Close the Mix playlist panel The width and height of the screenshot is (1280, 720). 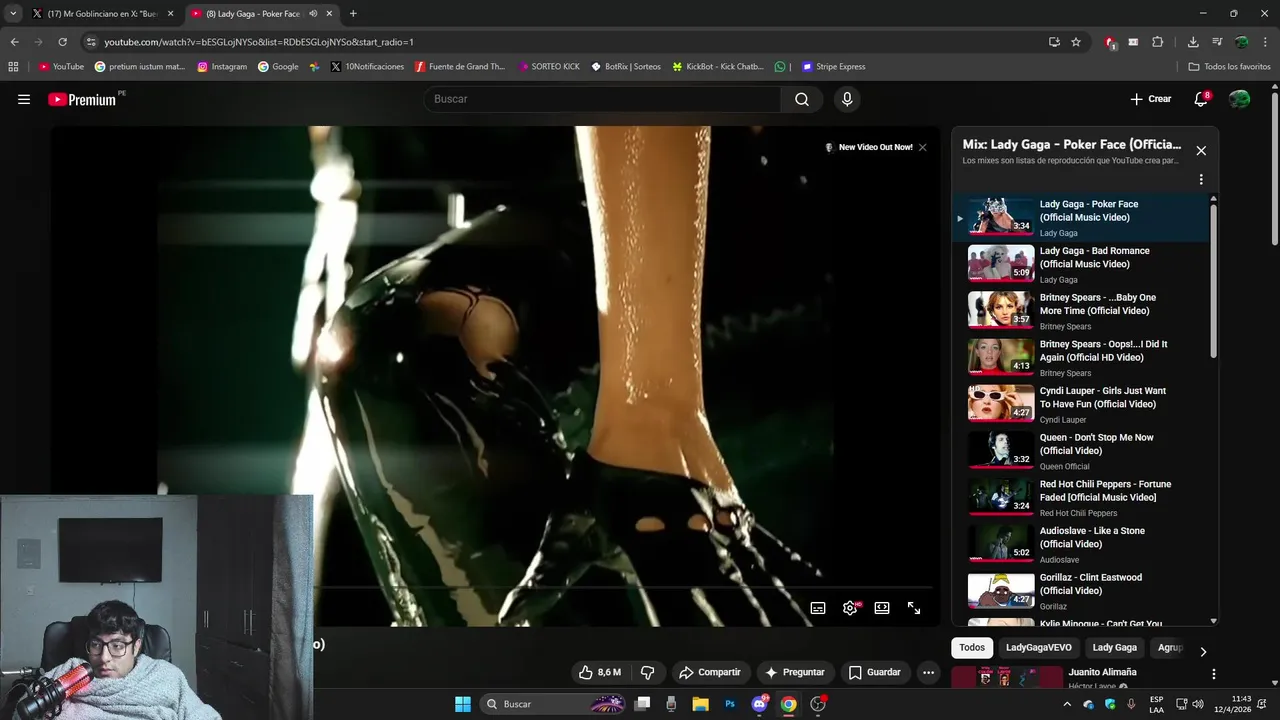(x=1201, y=151)
